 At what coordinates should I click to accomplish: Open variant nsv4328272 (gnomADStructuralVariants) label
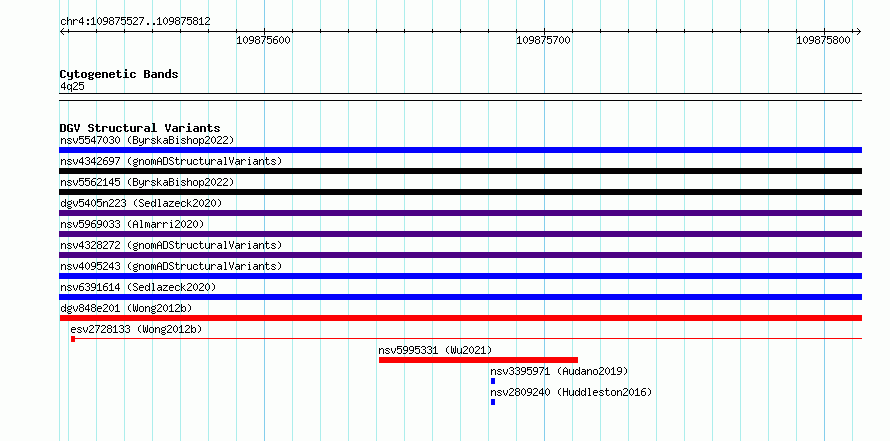click(x=171, y=245)
